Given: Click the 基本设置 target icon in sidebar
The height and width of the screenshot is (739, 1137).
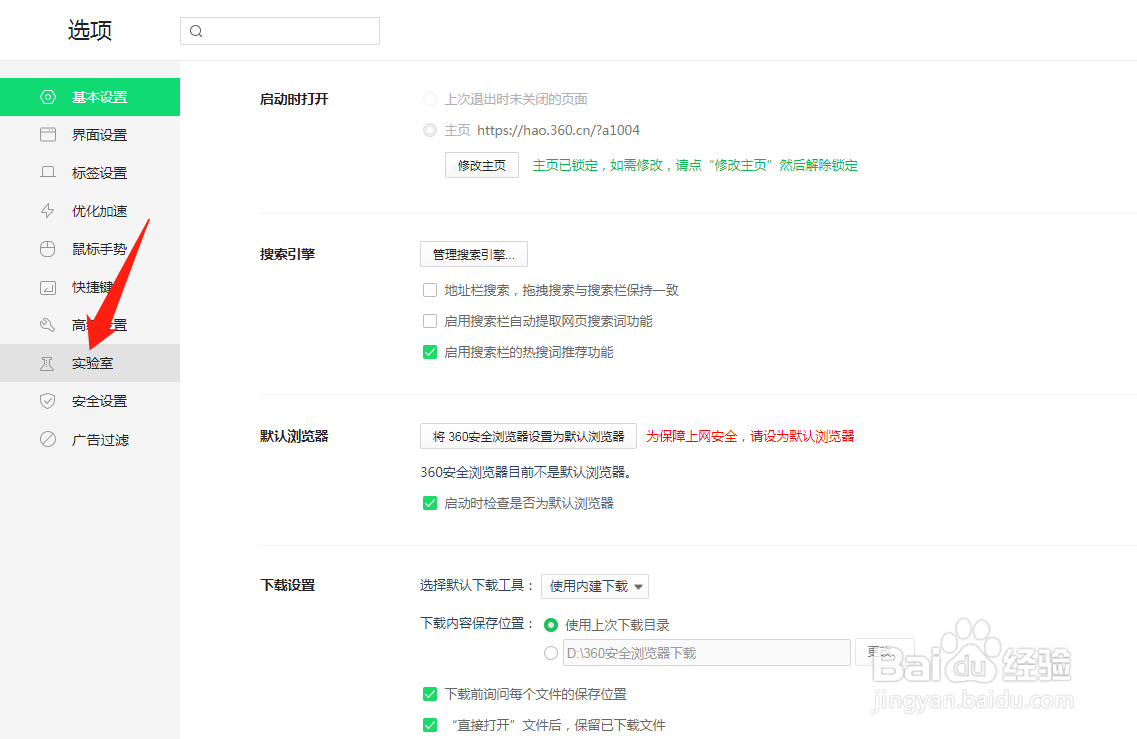Looking at the screenshot, I should (48, 96).
